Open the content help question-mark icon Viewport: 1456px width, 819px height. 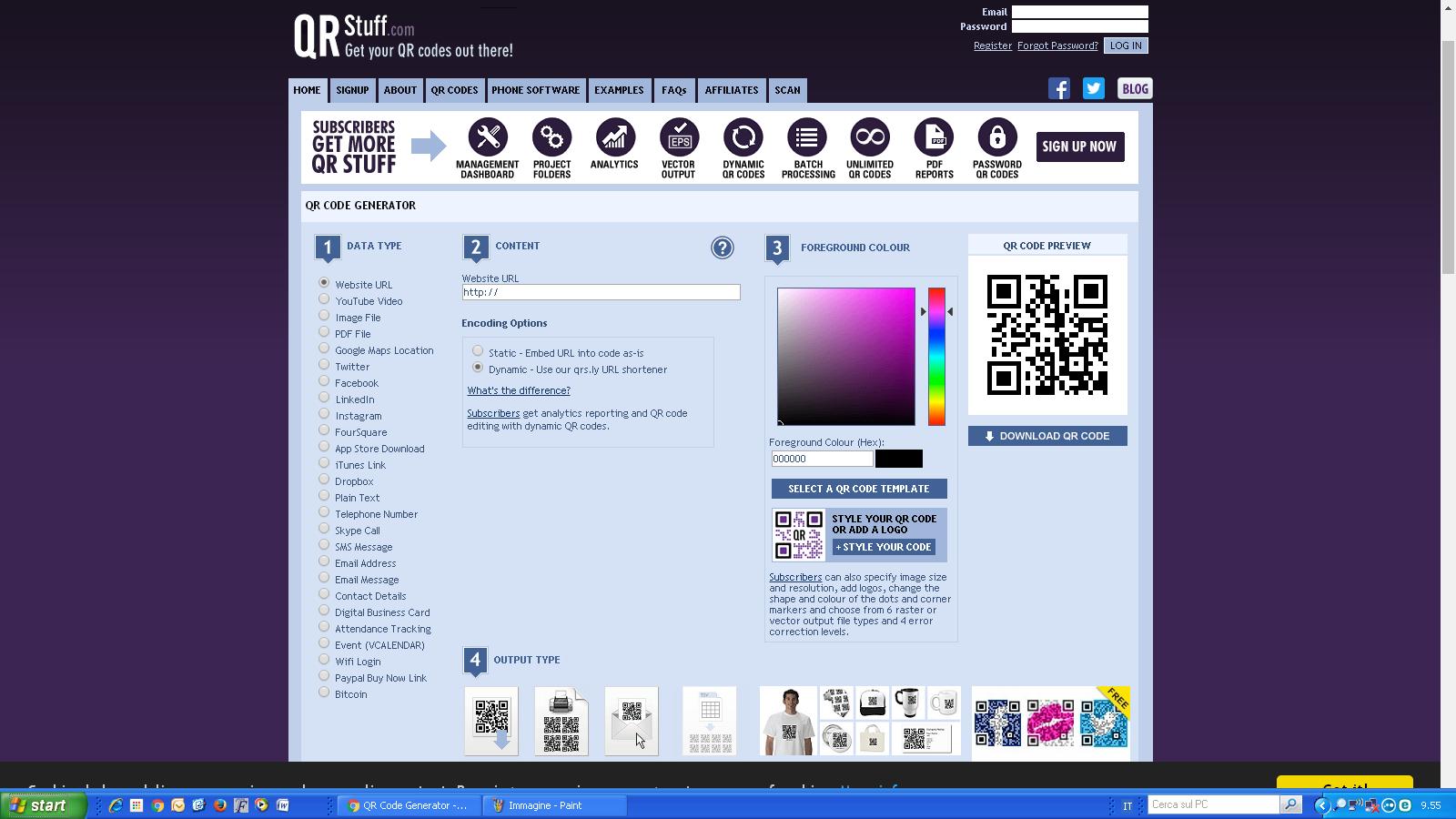(x=722, y=248)
